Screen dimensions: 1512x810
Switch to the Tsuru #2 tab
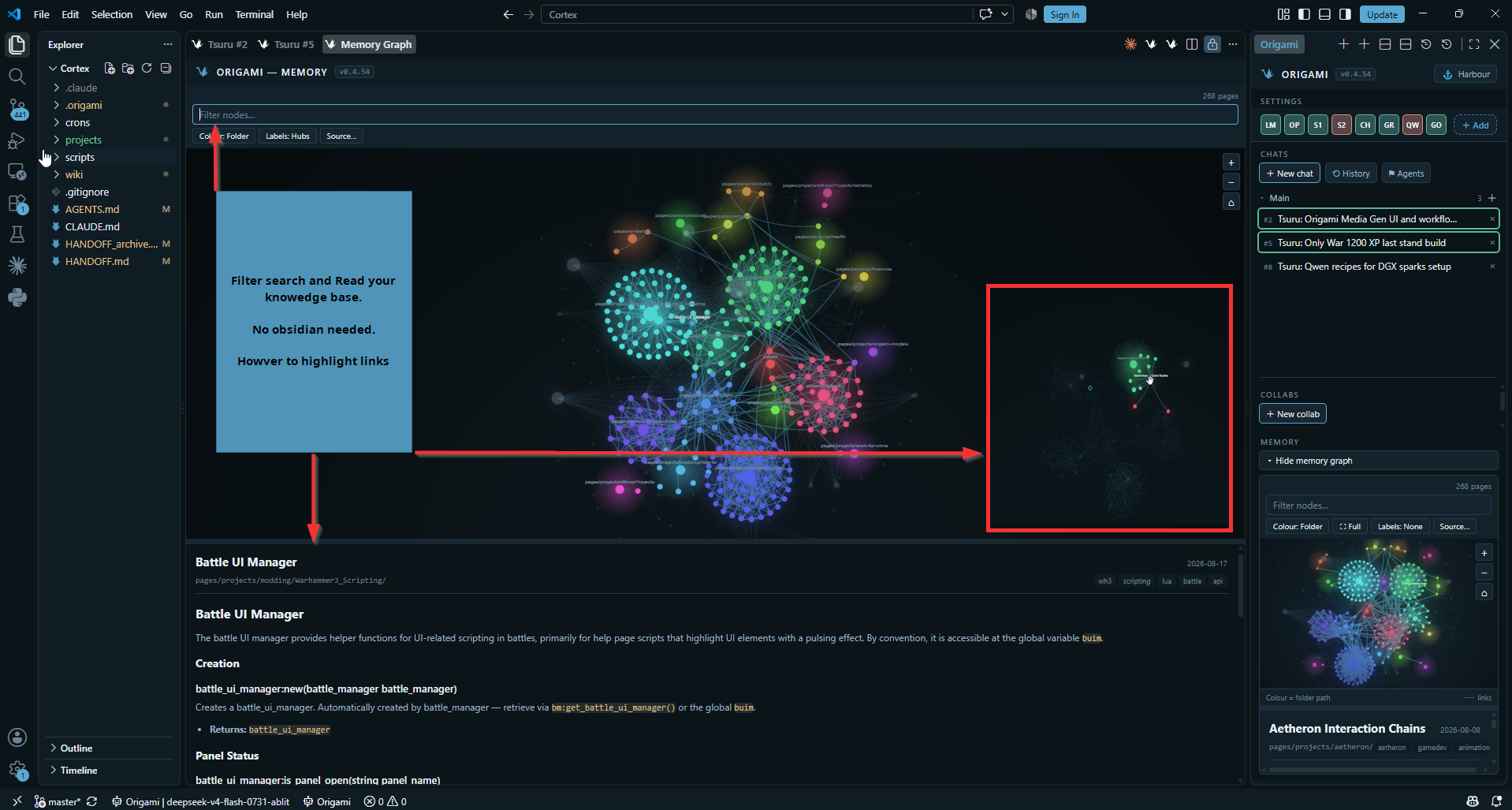220,44
